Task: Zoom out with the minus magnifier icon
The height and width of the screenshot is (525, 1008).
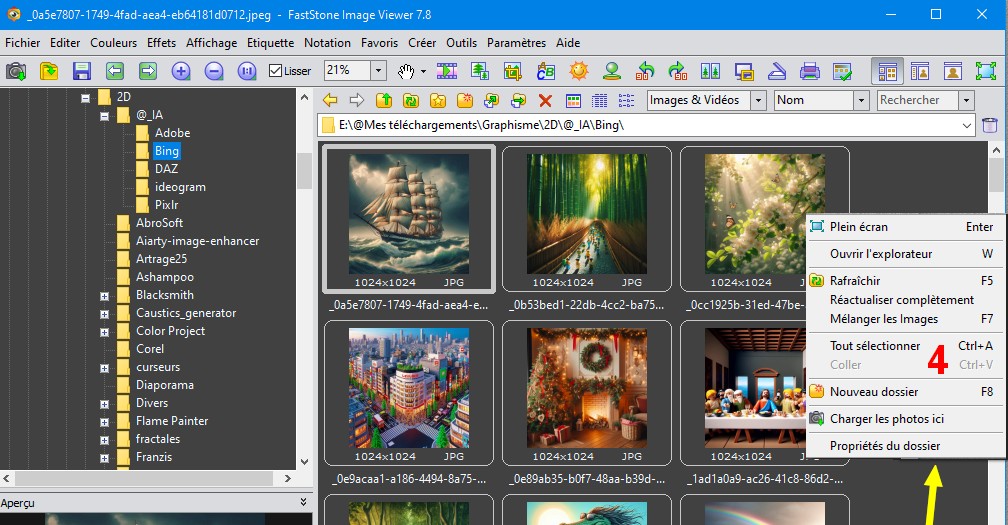Action: point(213,71)
